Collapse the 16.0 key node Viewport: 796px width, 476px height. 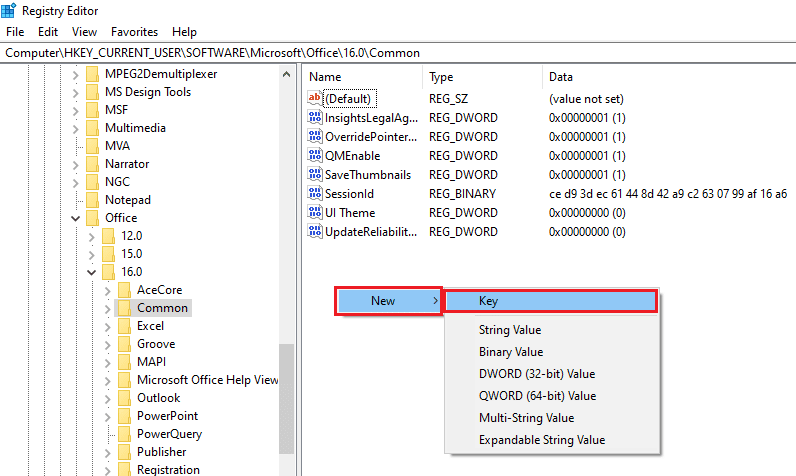point(91,272)
